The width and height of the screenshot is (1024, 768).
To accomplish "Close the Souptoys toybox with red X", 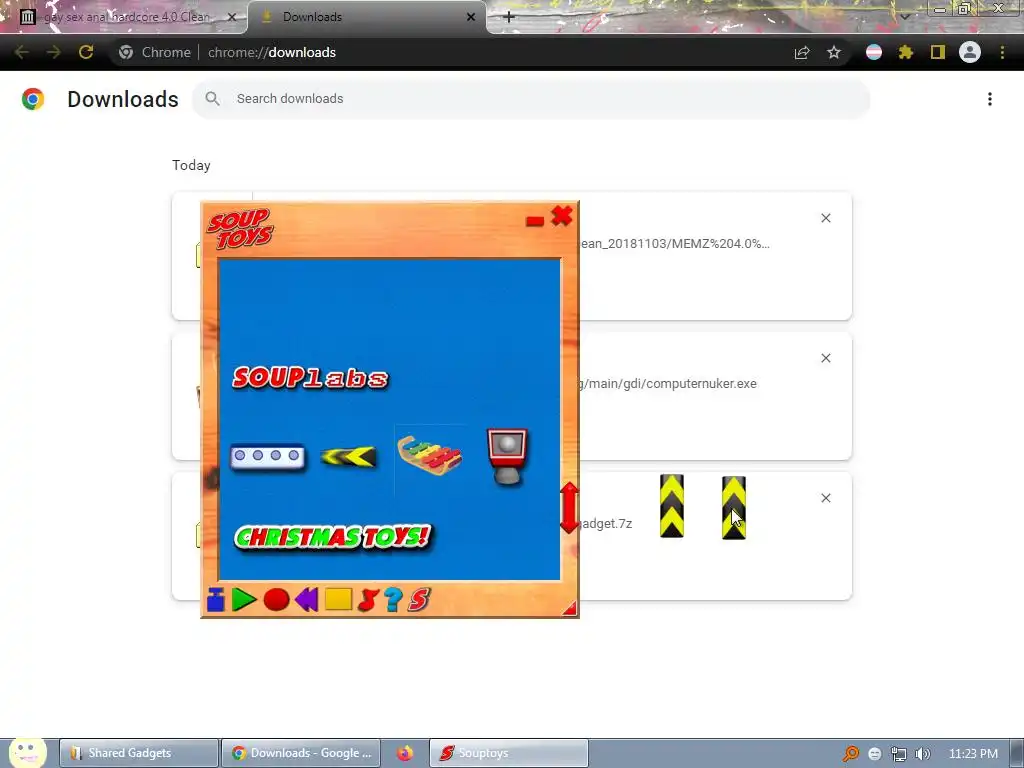I will coord(562,216).
